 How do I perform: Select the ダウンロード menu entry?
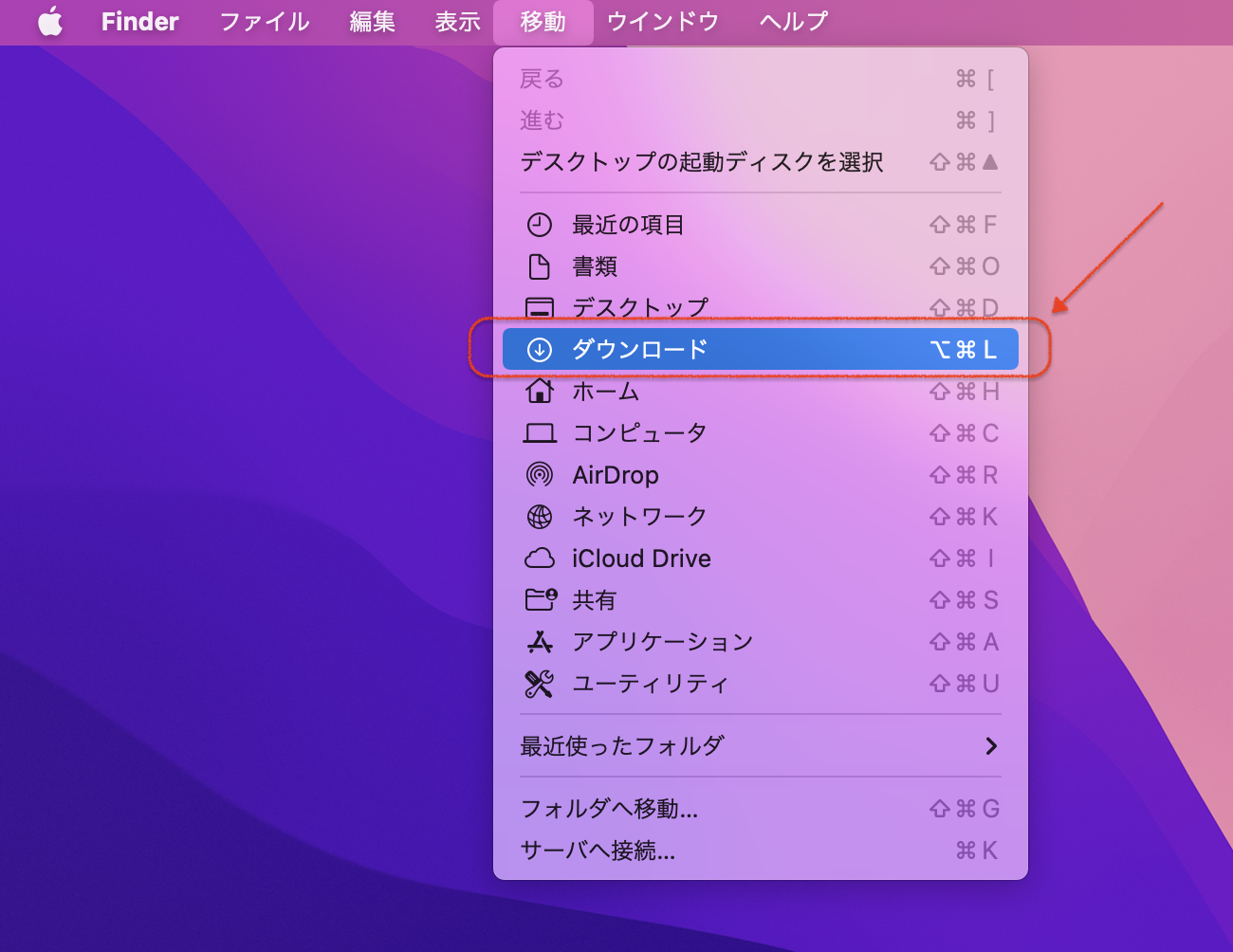(760, 350)
